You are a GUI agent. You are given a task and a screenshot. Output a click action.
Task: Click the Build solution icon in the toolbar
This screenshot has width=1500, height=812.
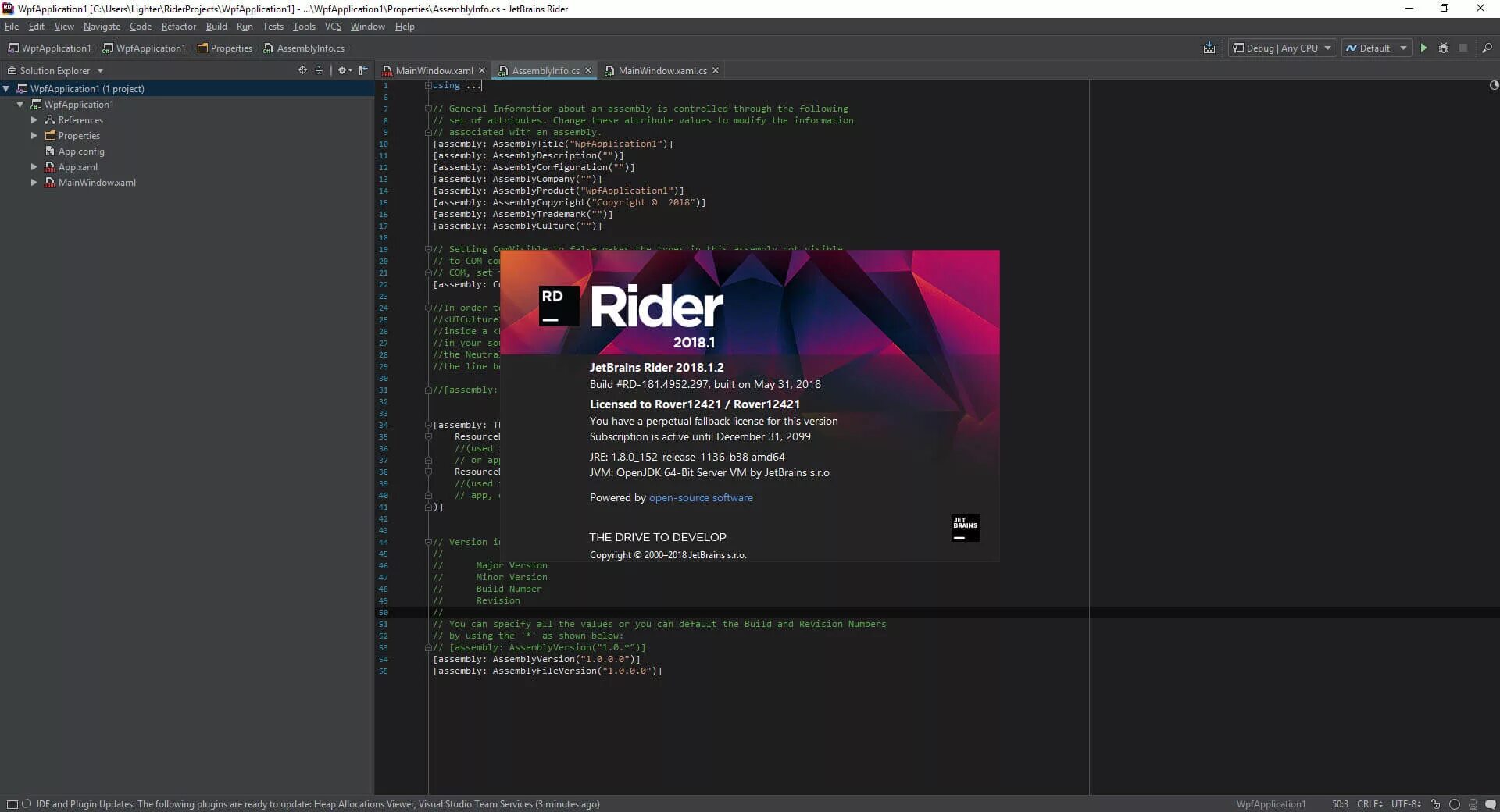(x=1209, y=48)
